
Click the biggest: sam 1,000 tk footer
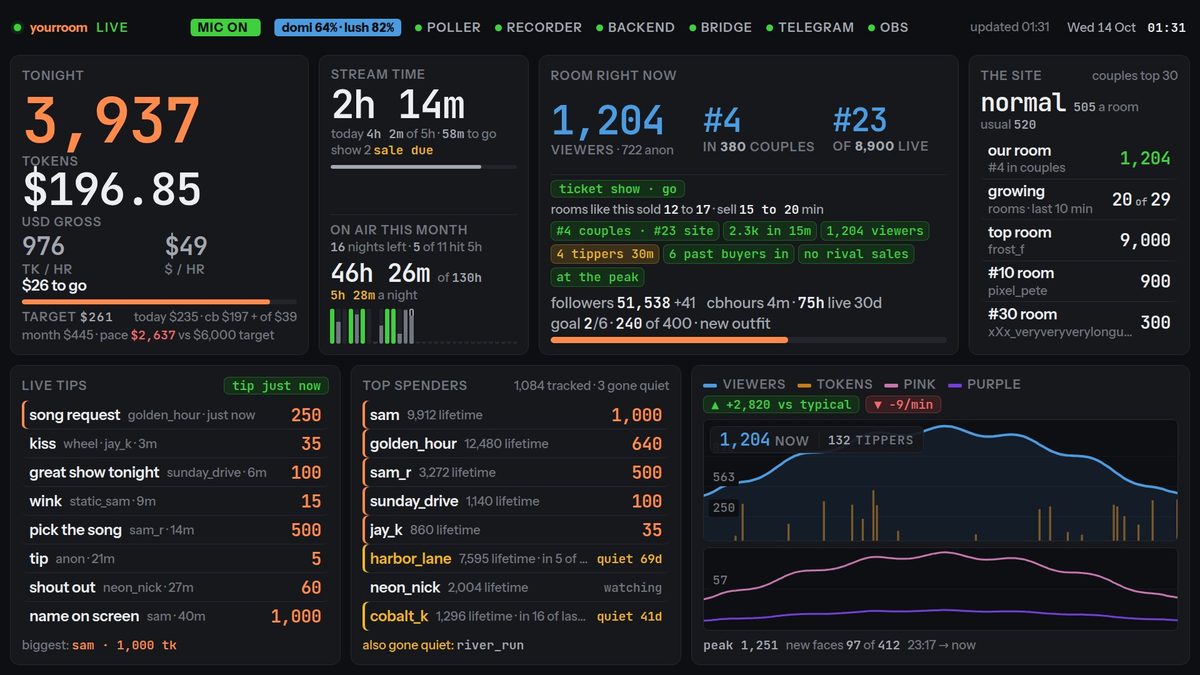click(99, 645)
